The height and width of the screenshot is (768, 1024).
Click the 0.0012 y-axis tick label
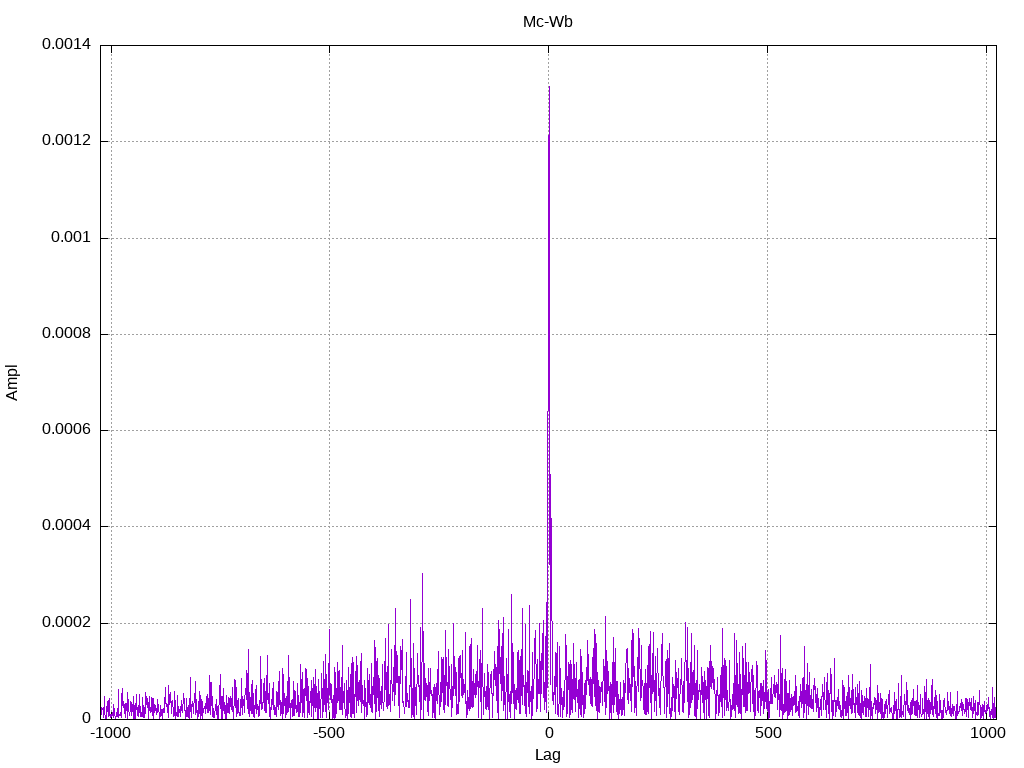click(x=67, y=140)
